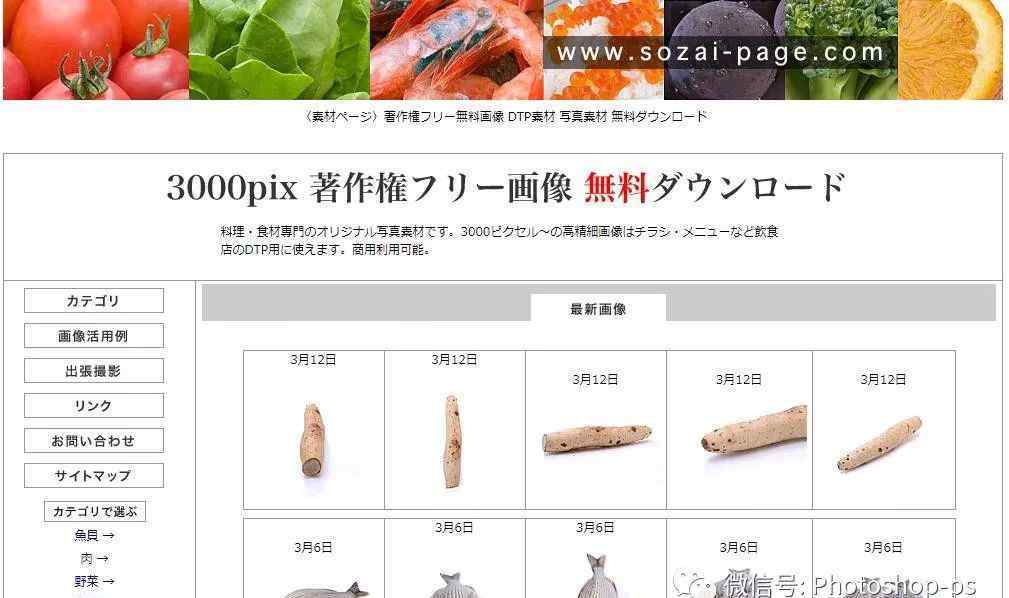Select the リンク sidebar button

[x=94, y=406]
